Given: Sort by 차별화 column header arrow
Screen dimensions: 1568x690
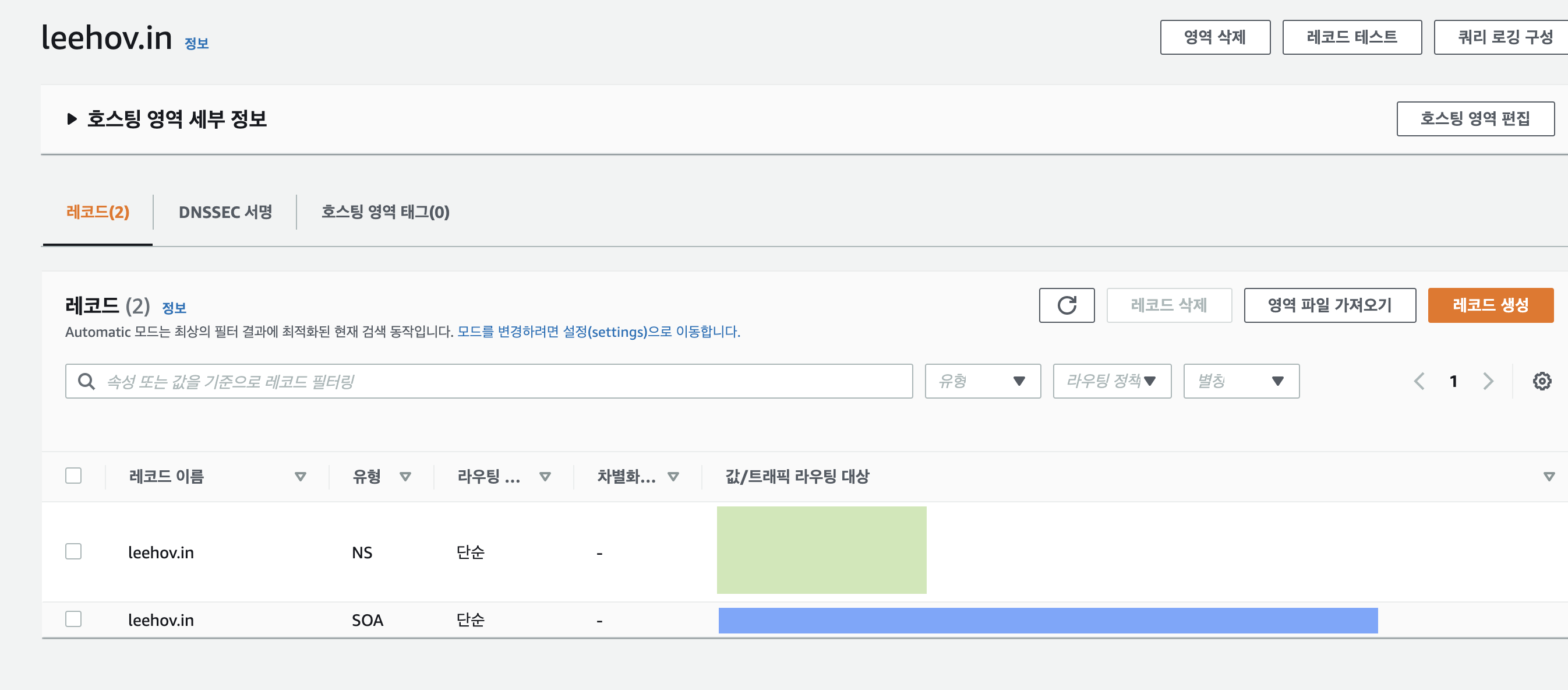Looking at the screenshot, I should [673, 476].
